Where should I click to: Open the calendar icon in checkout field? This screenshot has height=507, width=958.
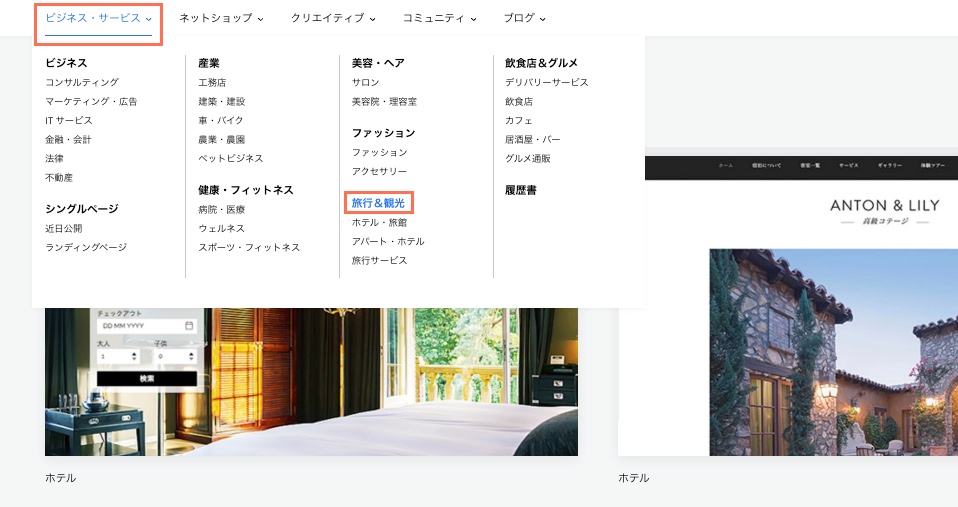point(189,326)
